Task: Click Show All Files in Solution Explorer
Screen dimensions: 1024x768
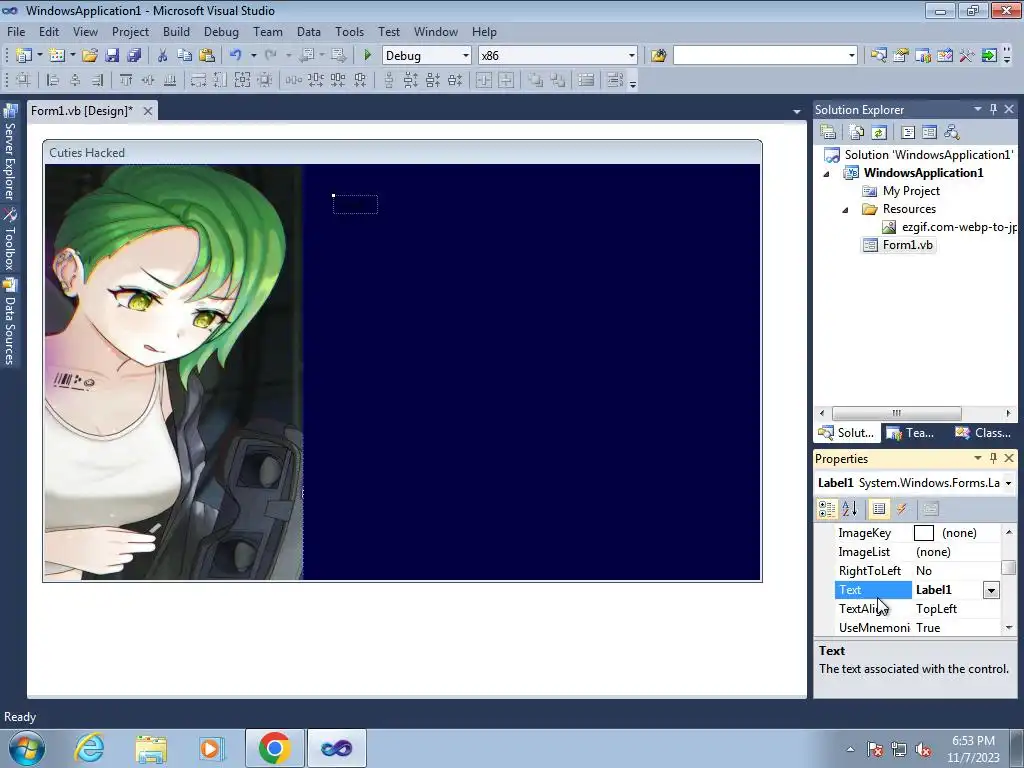Action: (x=857, y=133)
